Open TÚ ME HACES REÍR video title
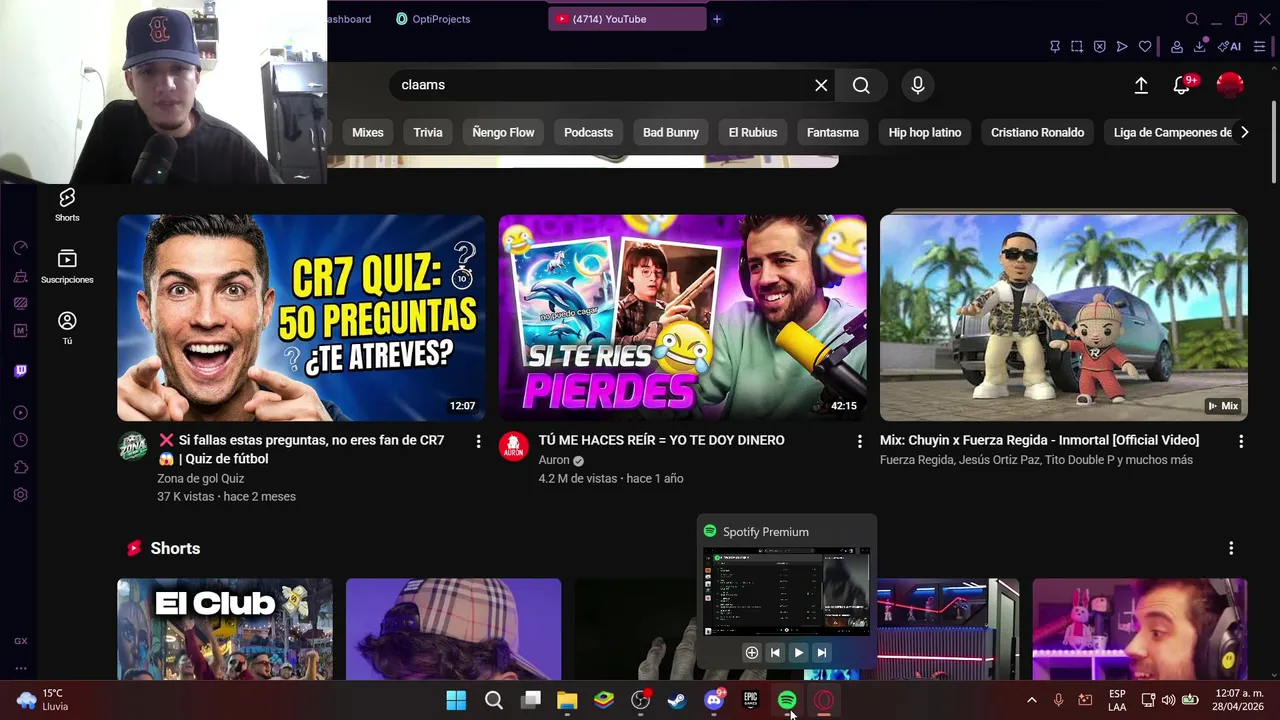The height and width of the screenshot is (720, 1280). click(x=661, y=440)
